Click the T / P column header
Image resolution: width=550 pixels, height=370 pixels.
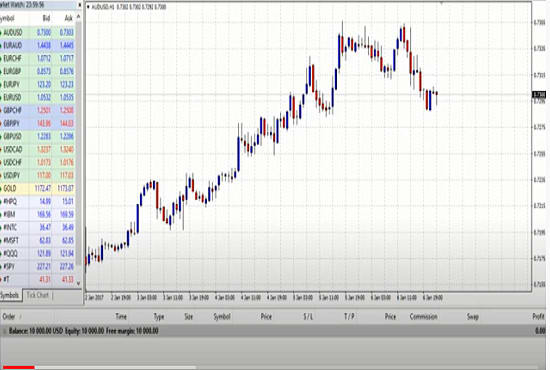pyautogui.click(x=349, y=317)
